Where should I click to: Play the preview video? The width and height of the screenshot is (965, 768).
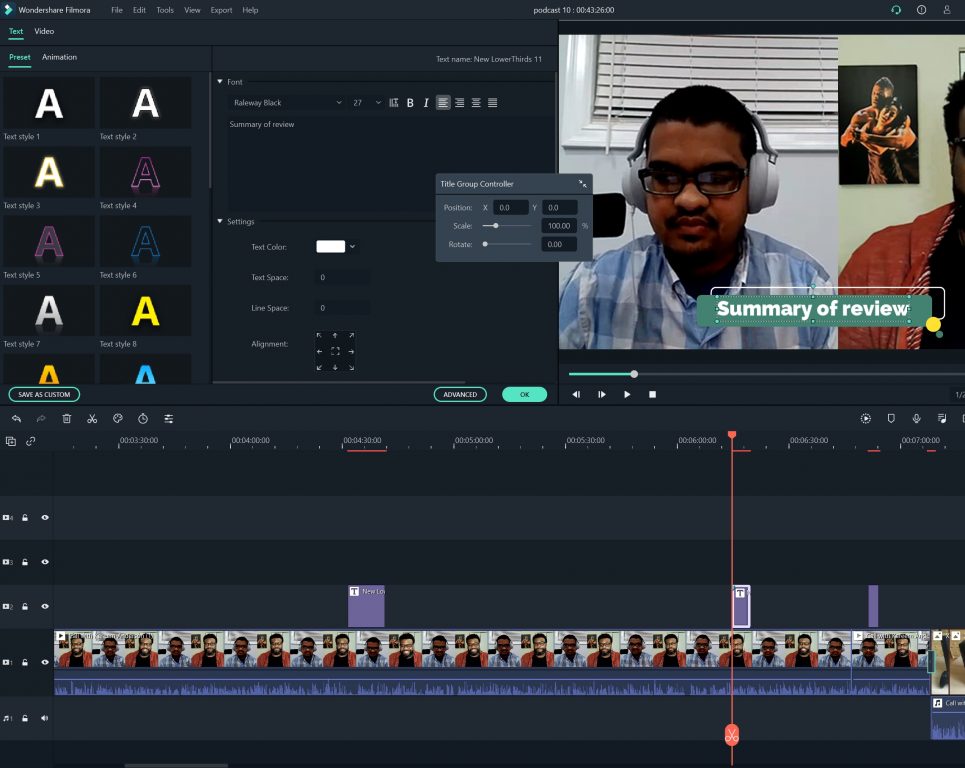[627, 394]
